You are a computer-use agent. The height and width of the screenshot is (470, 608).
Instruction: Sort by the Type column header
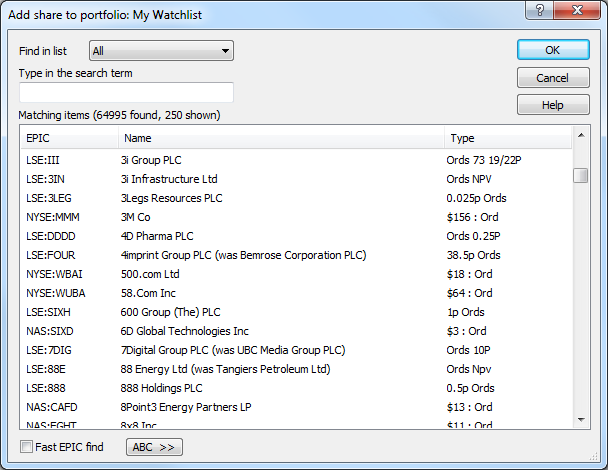point(508,138)
